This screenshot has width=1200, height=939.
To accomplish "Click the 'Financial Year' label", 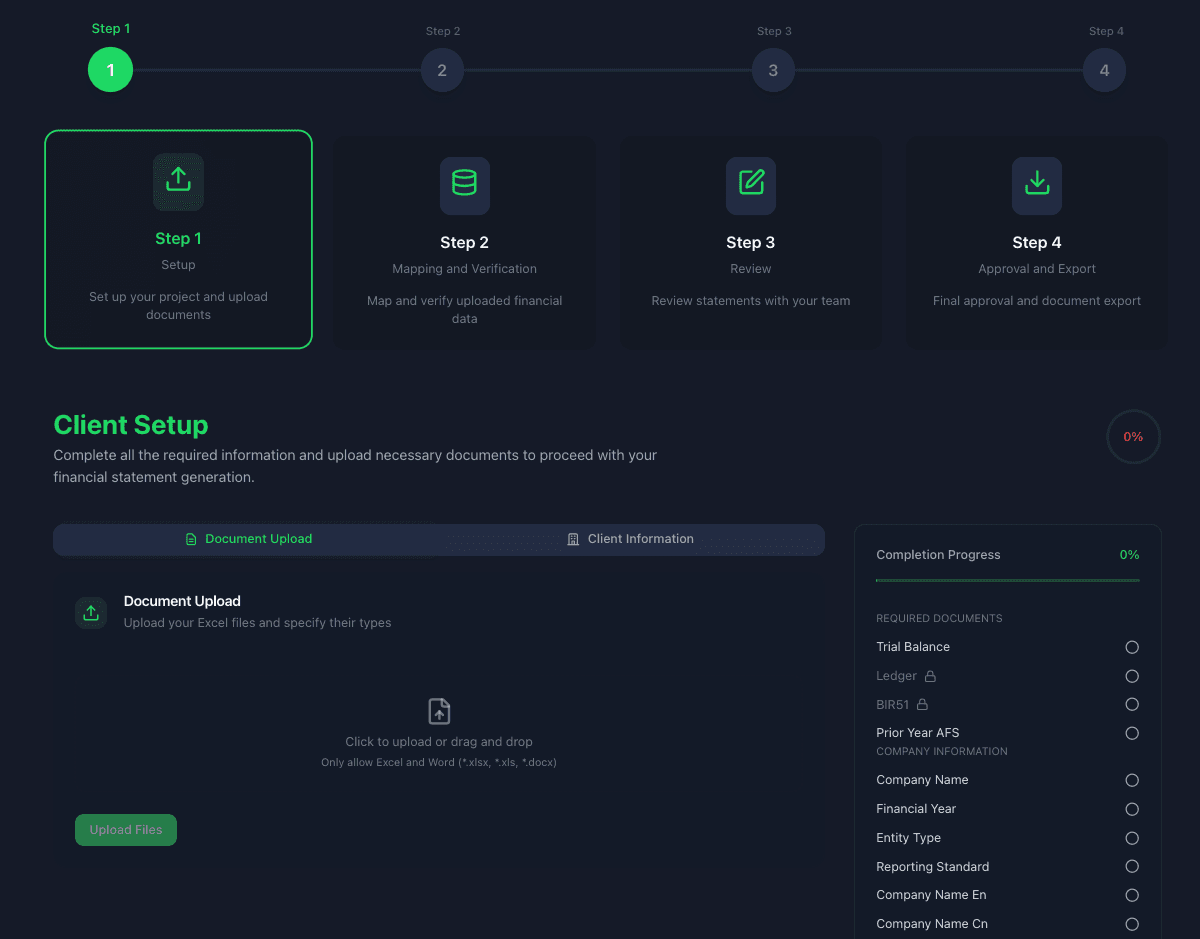I will click(x=916, y=809).
